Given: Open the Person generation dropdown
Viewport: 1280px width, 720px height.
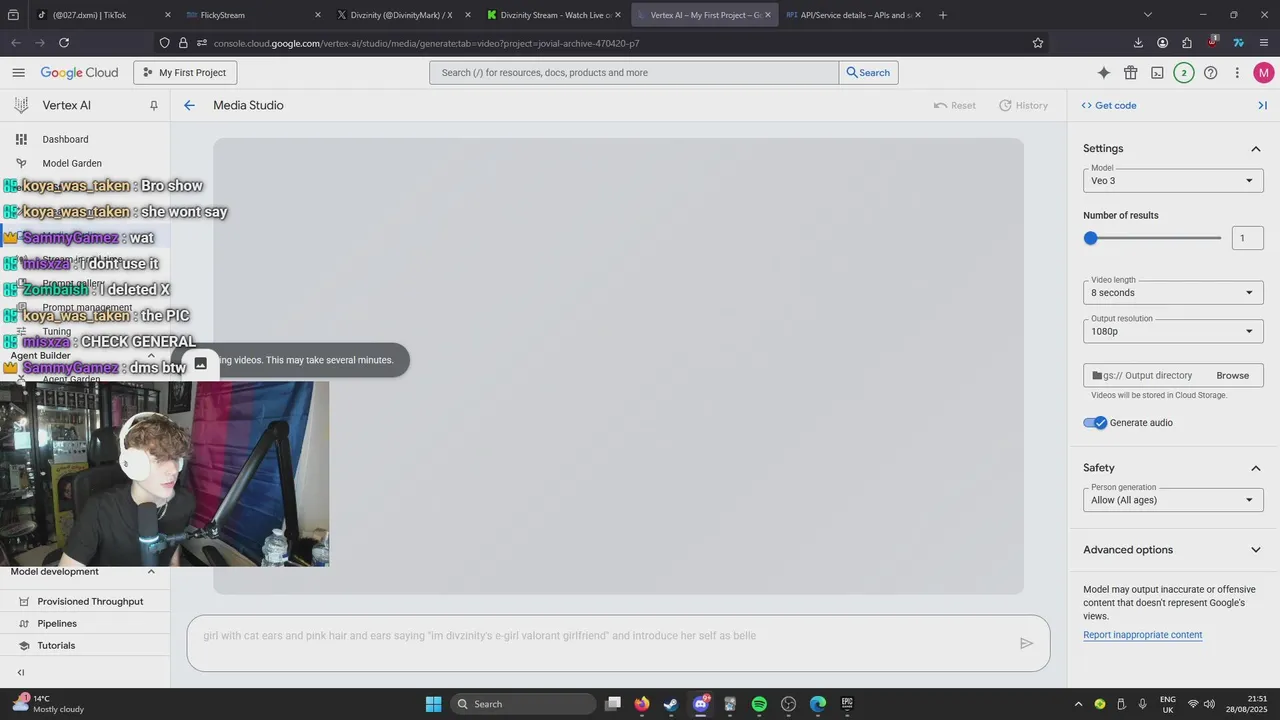Looking at the screenshot, I should [1173, 499].
